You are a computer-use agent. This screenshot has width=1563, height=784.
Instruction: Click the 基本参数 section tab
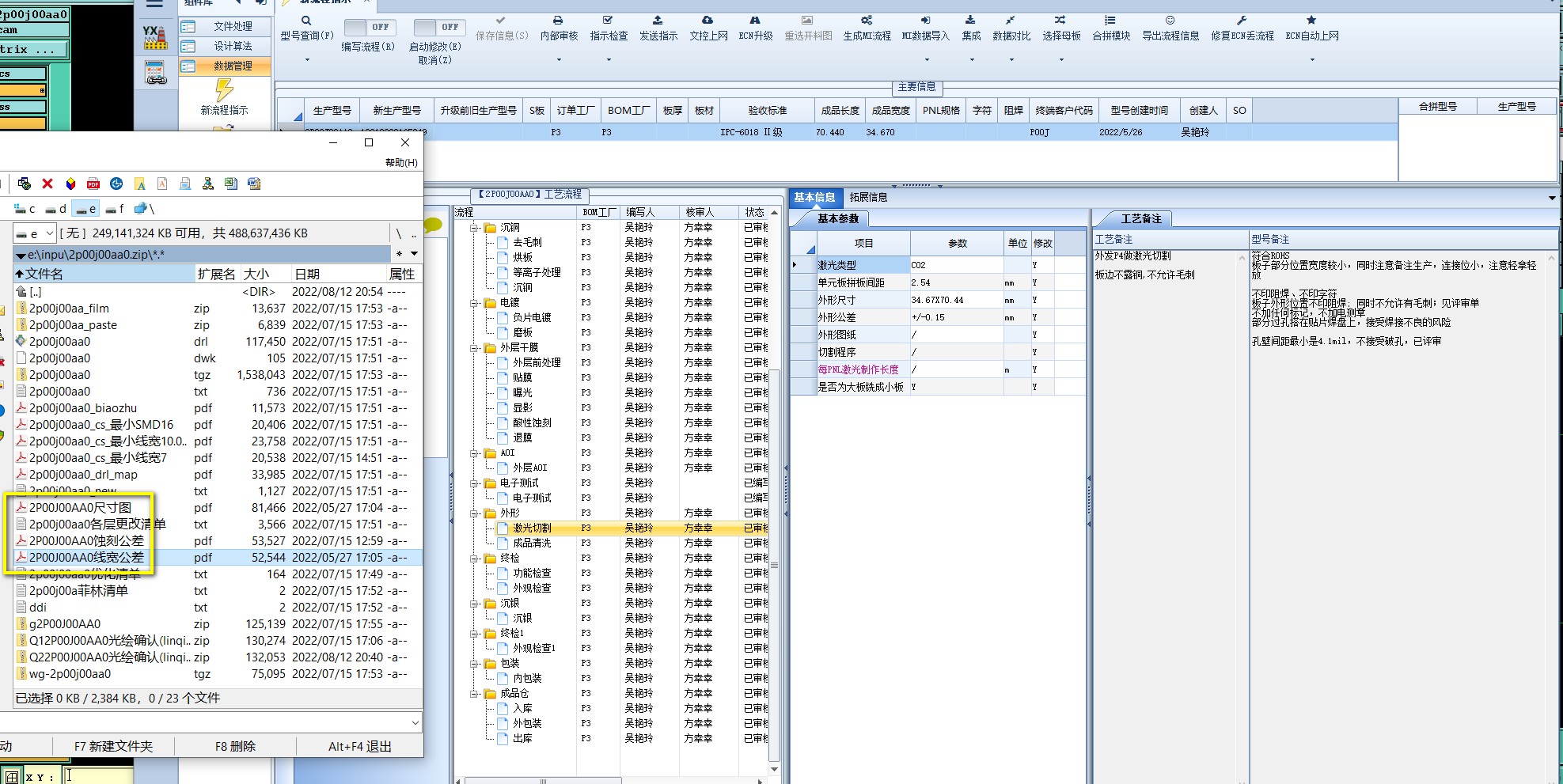click(838, 218)
